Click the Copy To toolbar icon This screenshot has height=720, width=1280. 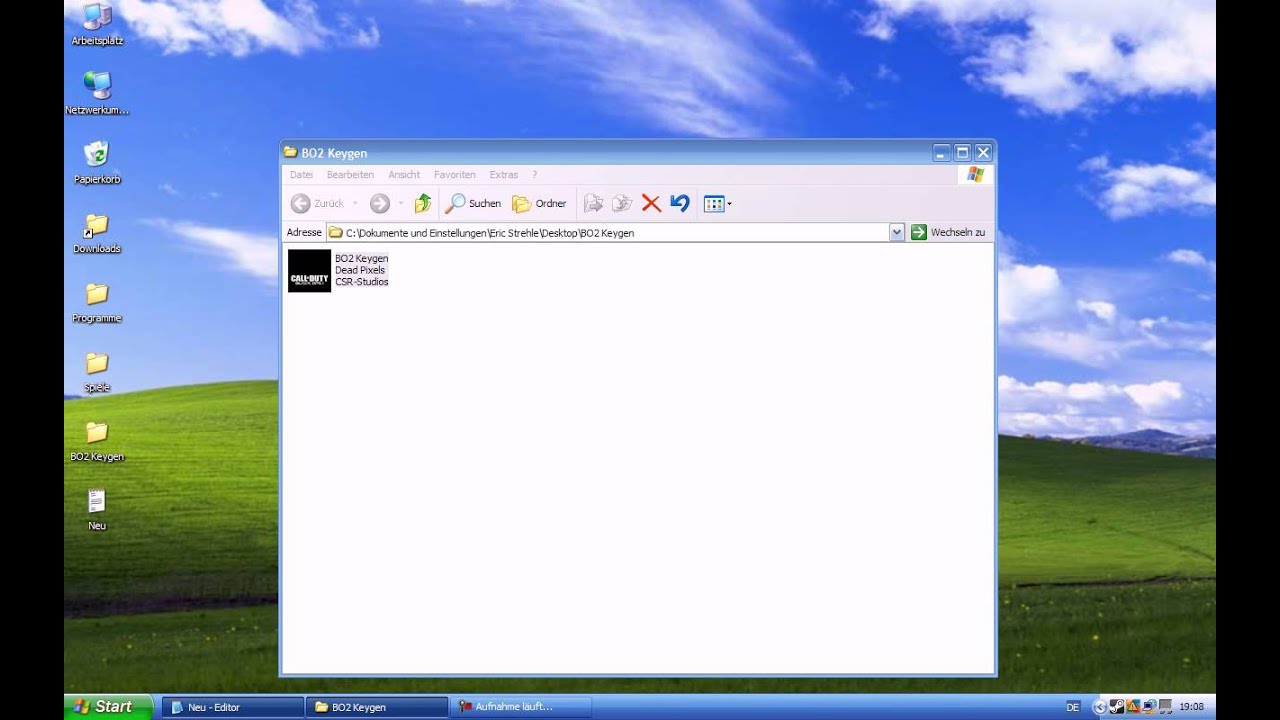[622, 203]
